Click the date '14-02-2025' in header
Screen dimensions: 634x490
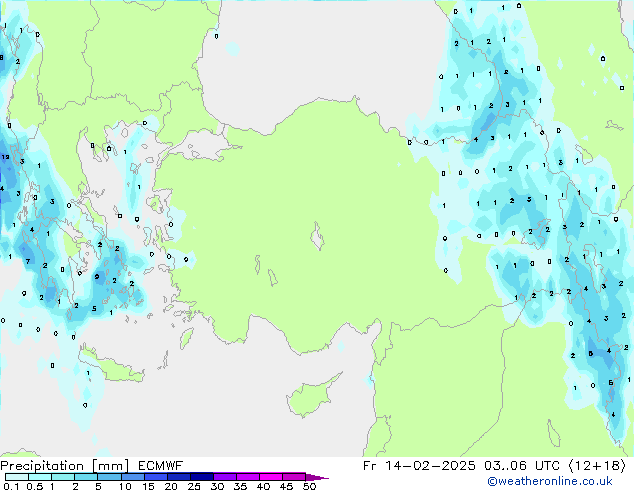tap(430, 466)
